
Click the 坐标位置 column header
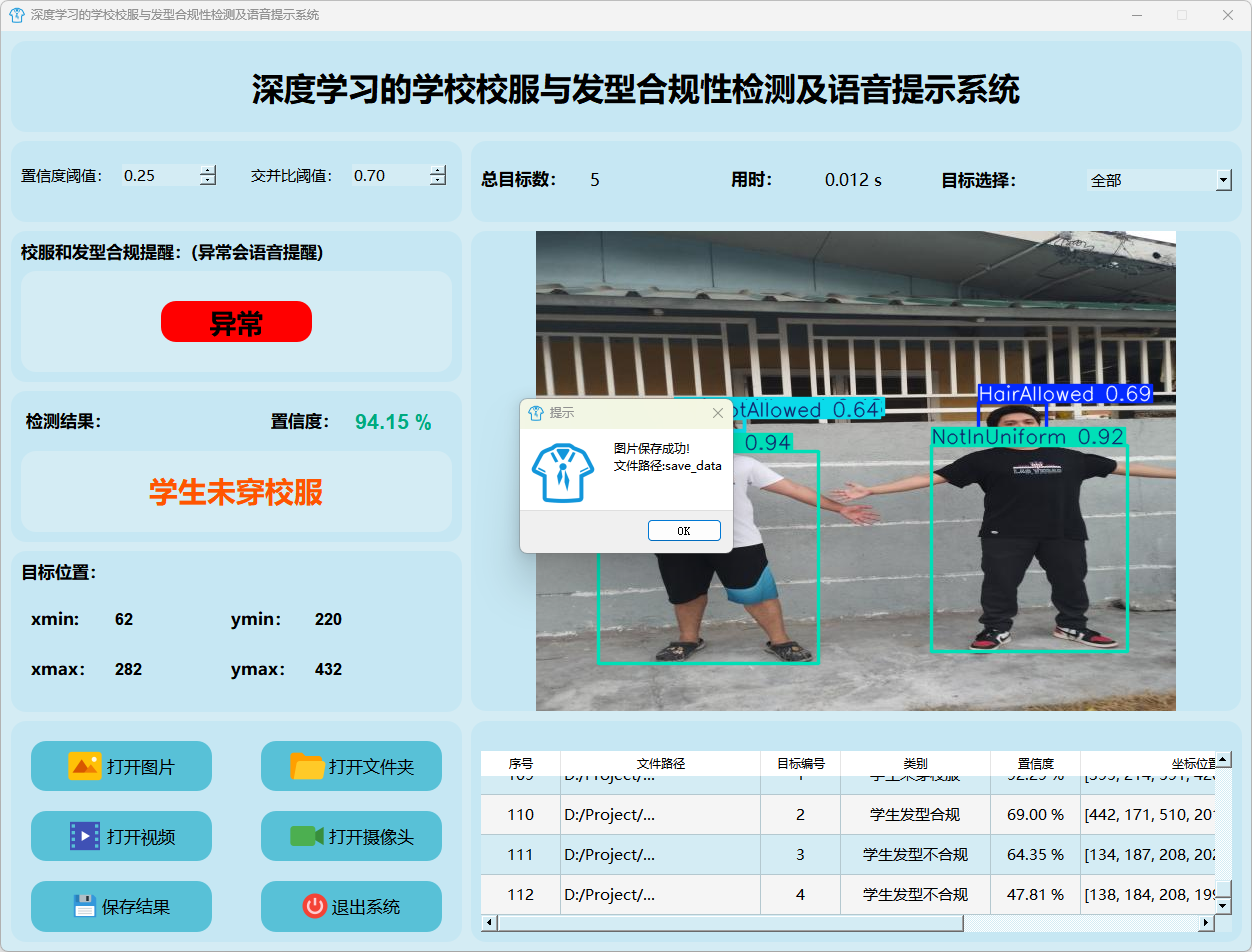pos(1147,763)
